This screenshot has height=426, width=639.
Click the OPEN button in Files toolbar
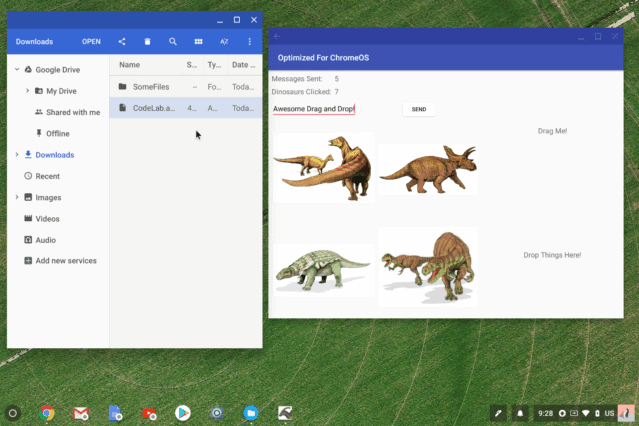(x=91, y=42)
